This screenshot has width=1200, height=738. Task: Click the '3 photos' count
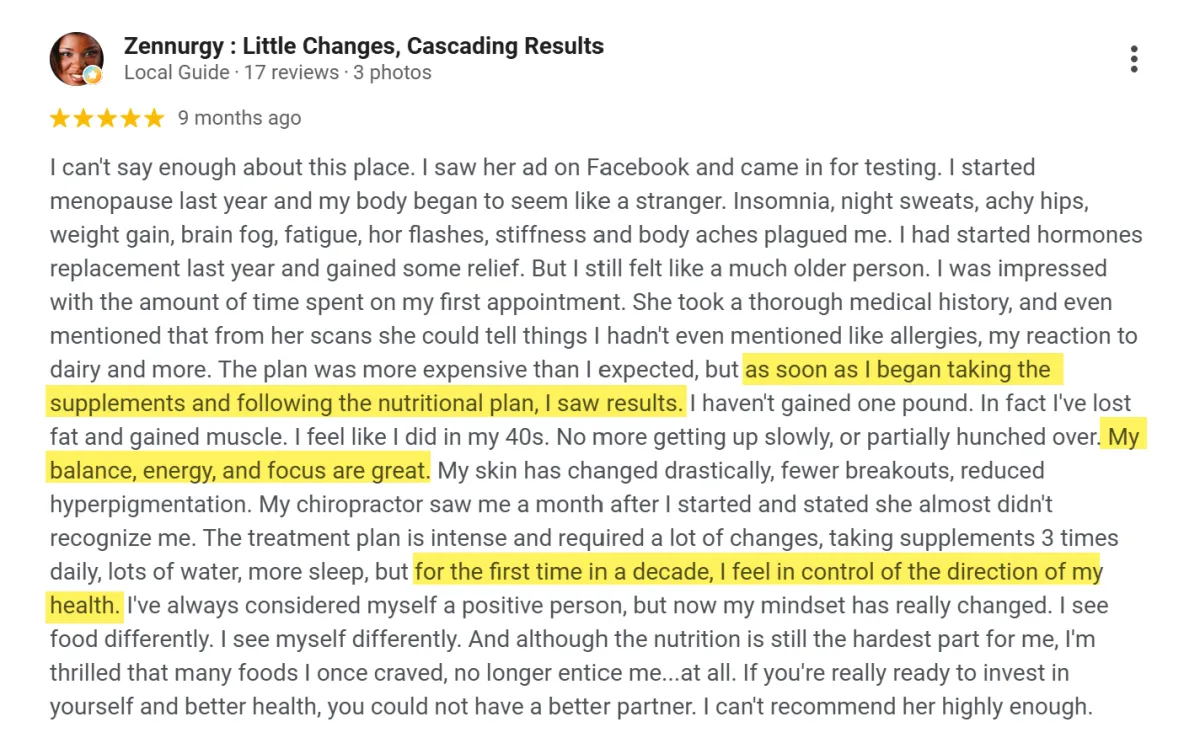(x=393, y=73)
